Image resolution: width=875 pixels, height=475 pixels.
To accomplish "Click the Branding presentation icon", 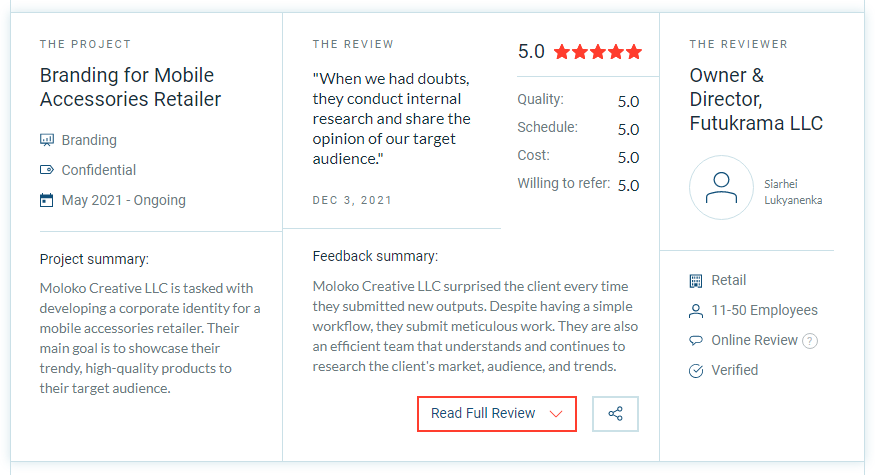I will (47, 140).
